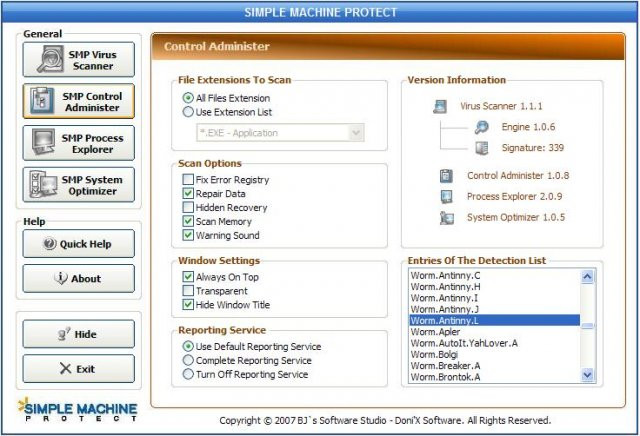The width and height of the screenshot is (640, 436).
Task: Click the Virus Scanner 1.1.1 label
Action: (501, 106)
